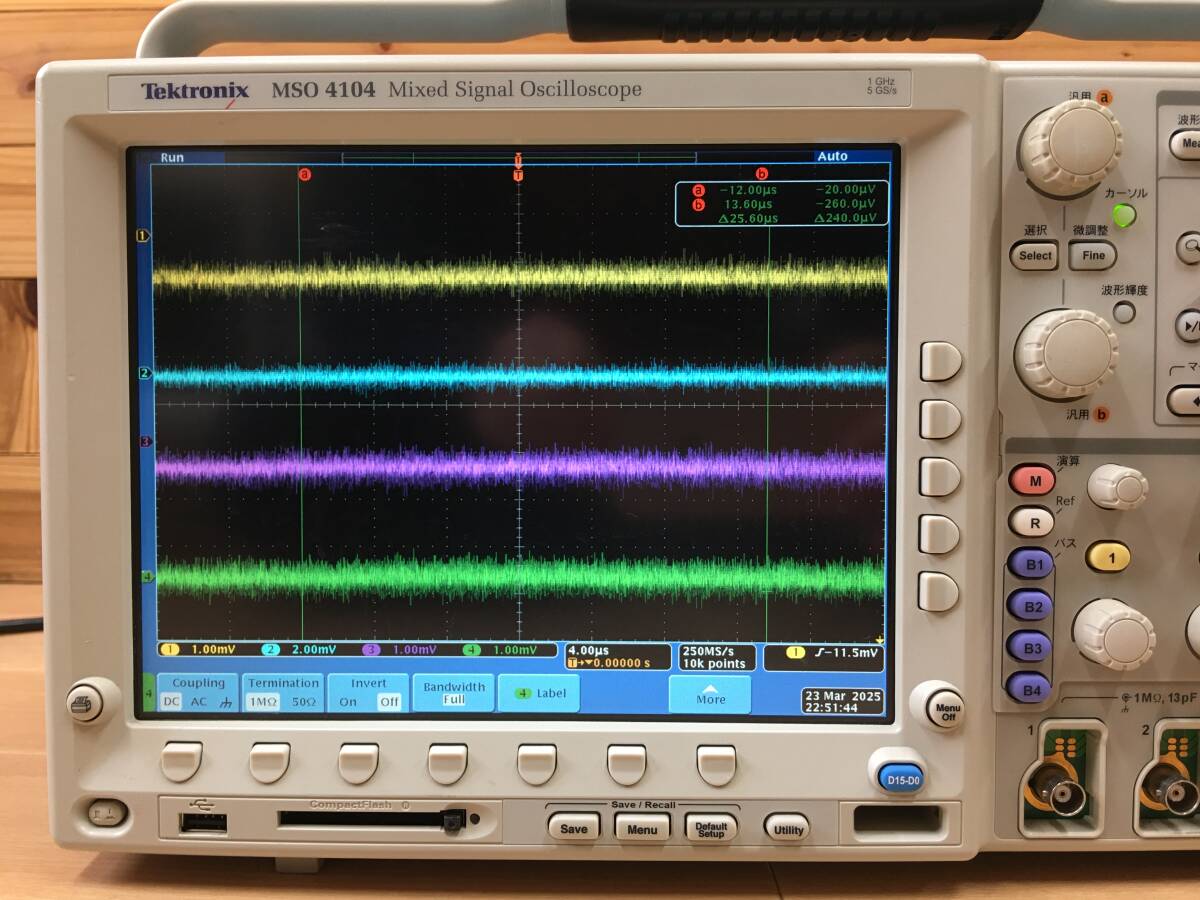Click the Run status indicator
The image size is (1200, 900).
point(172,157)
